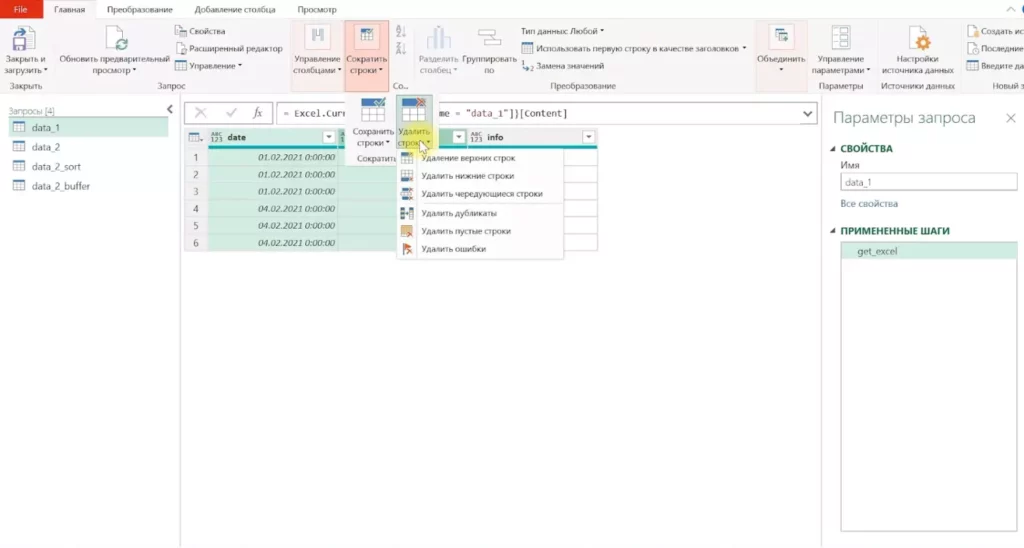The height and width of the screenshot is (548, 1024).
Task: Switch to Просмотр ribbon tab
Action: point(317,9)
